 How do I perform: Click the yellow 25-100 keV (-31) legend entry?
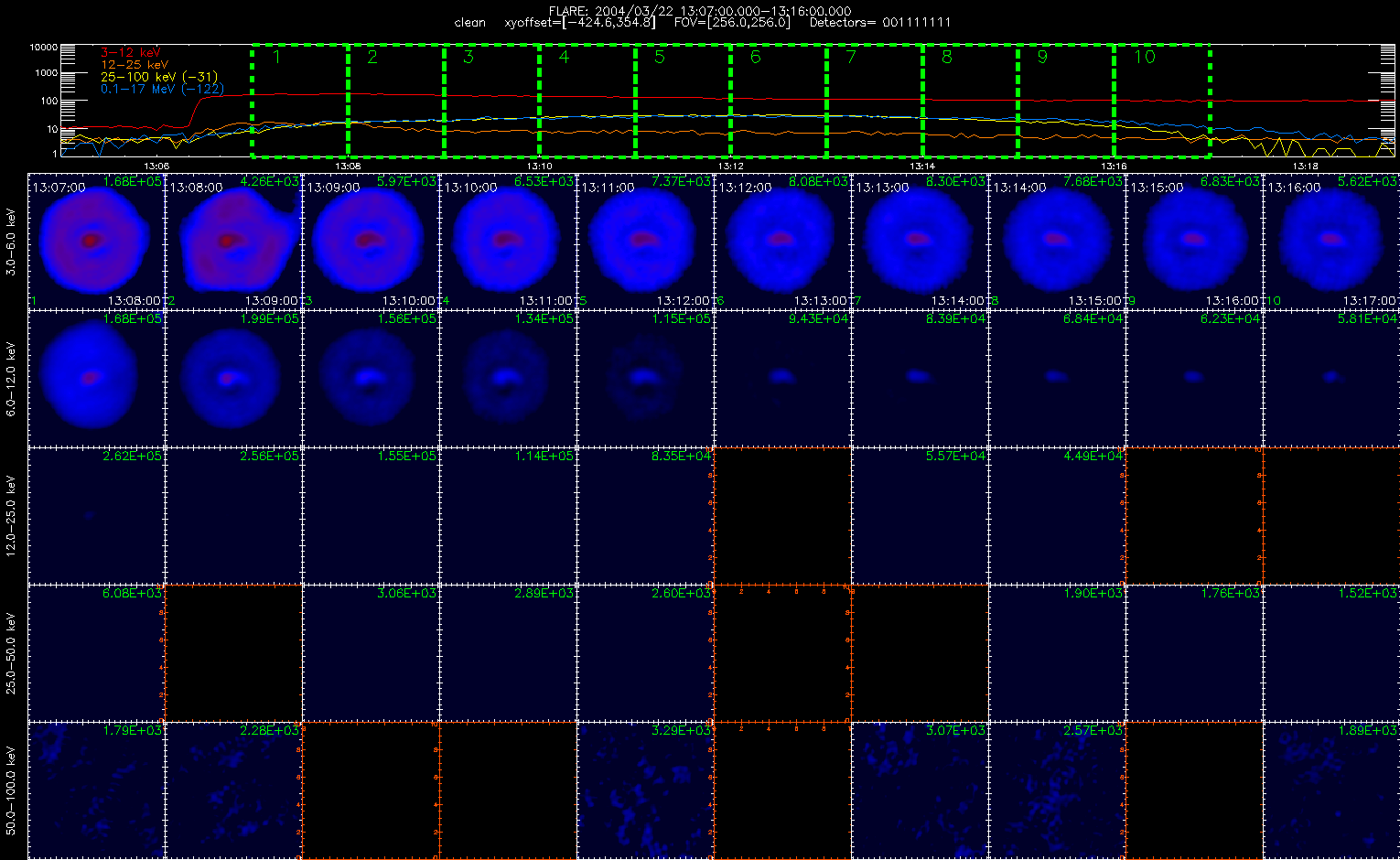(159, 77)
